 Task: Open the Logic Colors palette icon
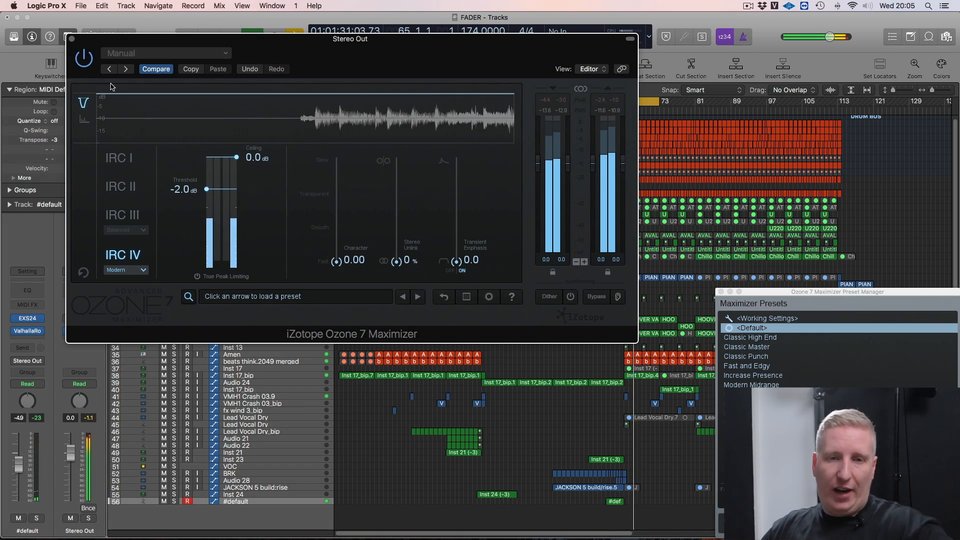941,67
